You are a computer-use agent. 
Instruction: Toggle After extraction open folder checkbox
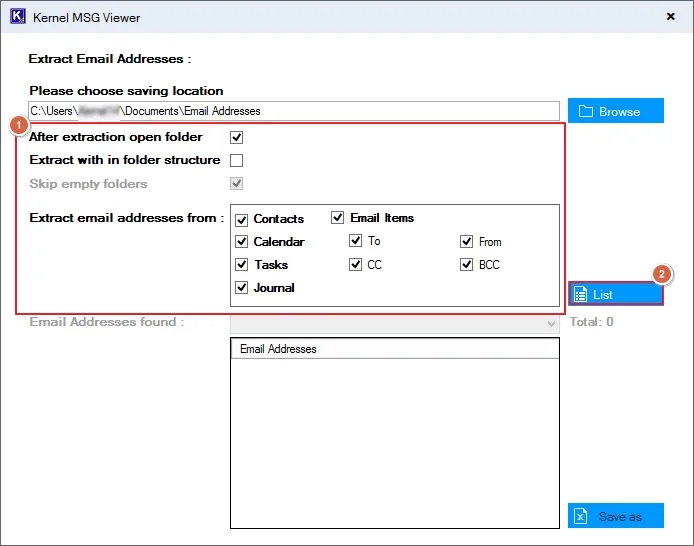(x=237, y=138)
